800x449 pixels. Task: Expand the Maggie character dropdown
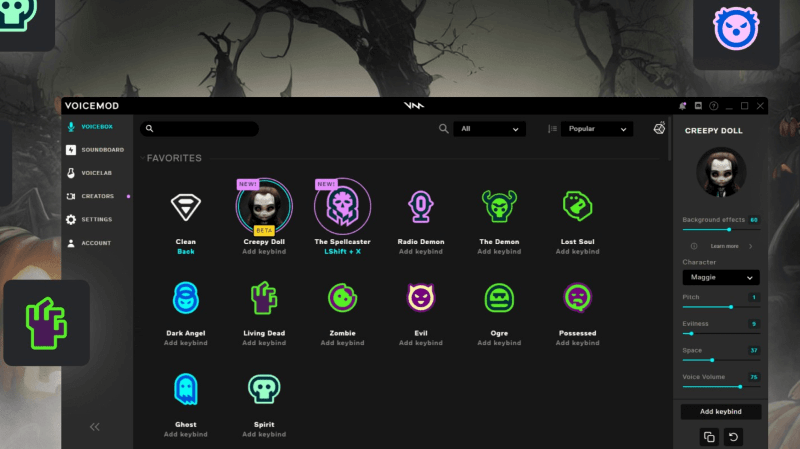tap(720, 277)
